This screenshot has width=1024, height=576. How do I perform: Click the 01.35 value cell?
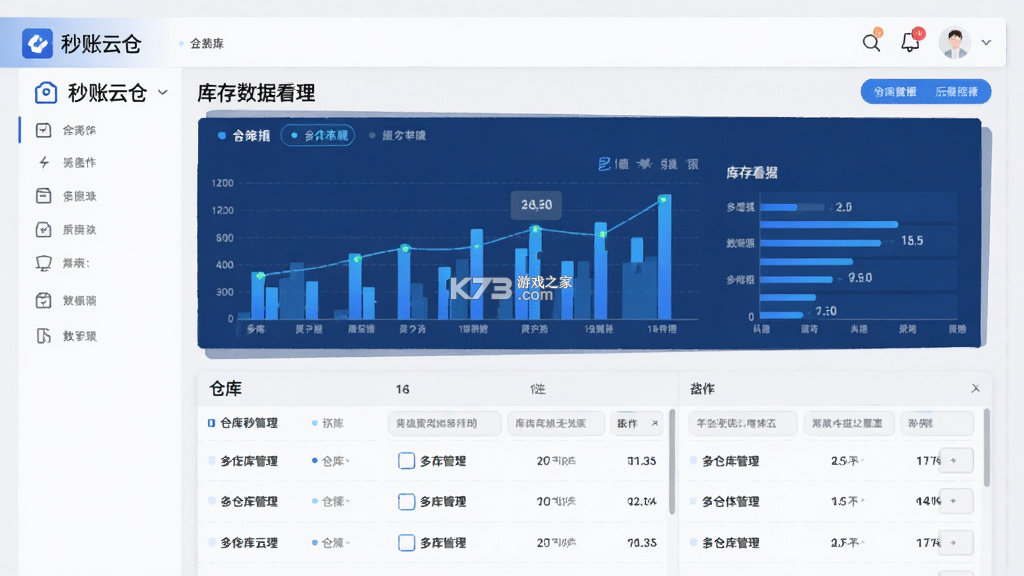point(641,461)
